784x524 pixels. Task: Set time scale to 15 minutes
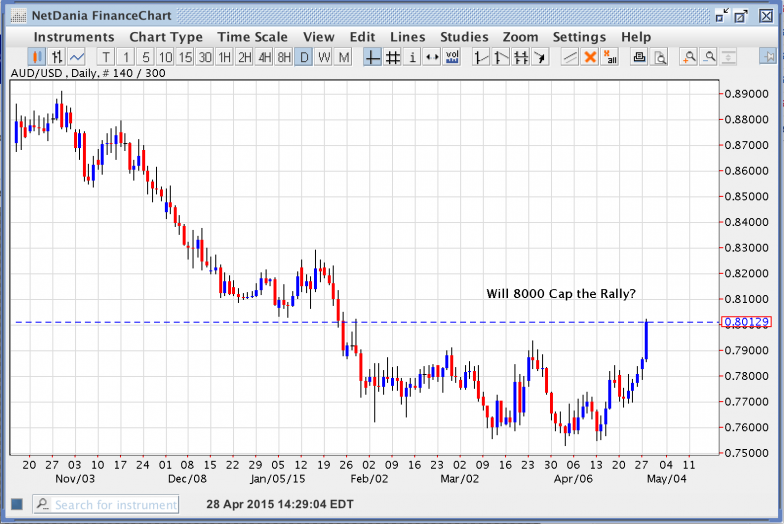point(185,57)
